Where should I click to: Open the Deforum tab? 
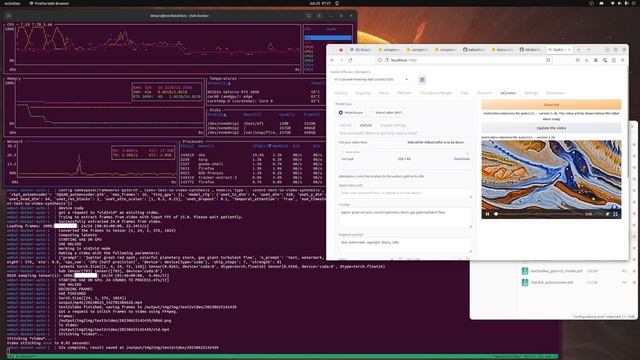tap(484, 93)
